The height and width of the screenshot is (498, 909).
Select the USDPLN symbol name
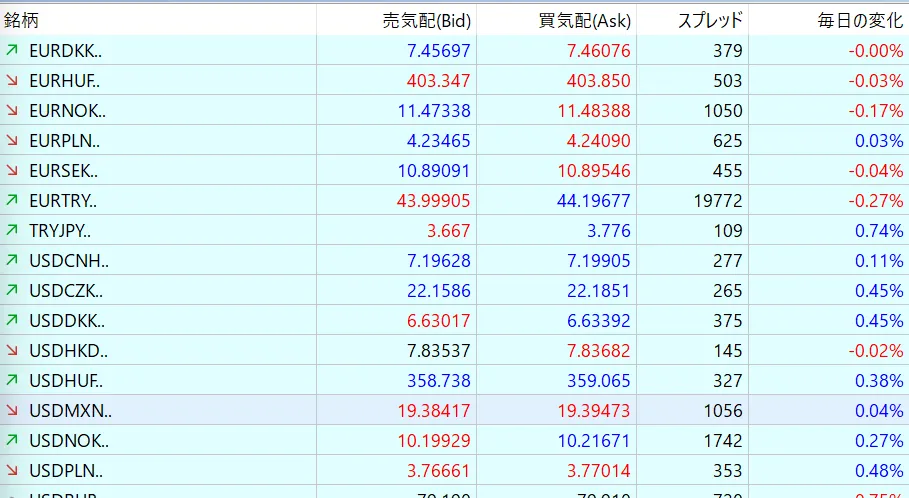tap(66, 471)
